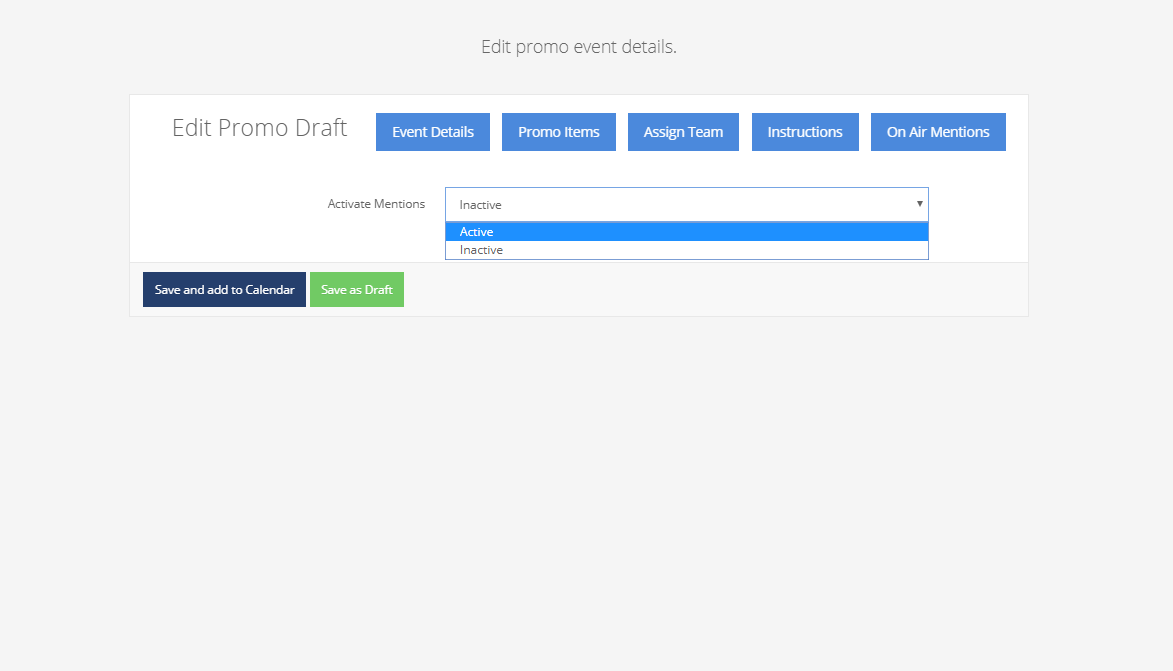This screenshot has width=1173, height=671.
Task: Select the Instructions tab
Action: point(804,132)
